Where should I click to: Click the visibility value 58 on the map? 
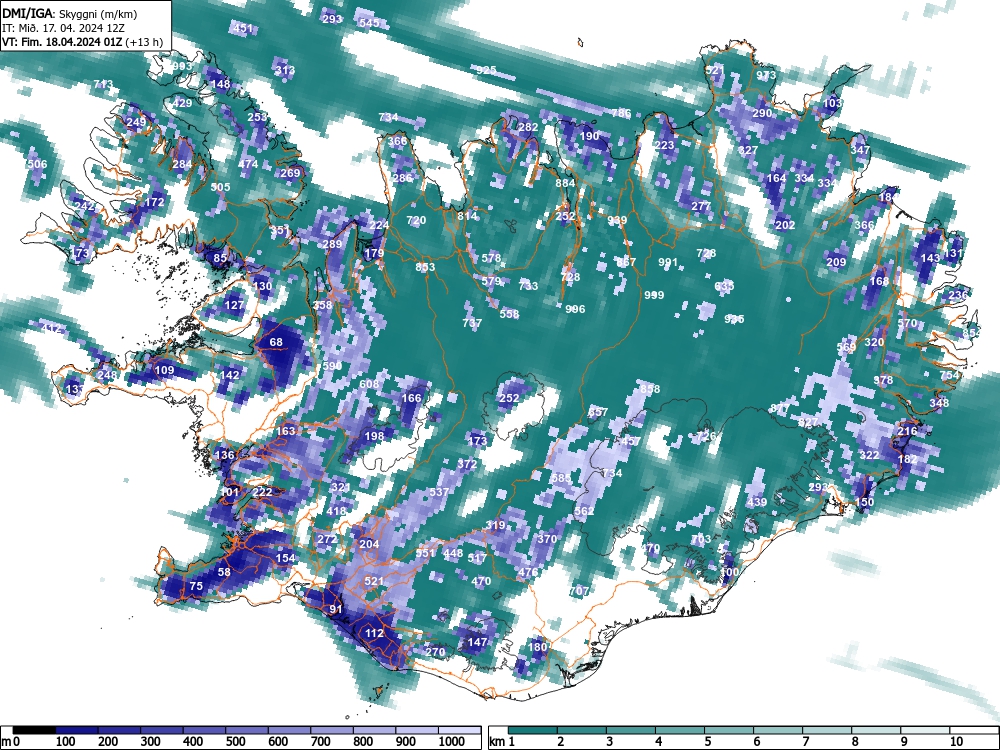(224, 572)
